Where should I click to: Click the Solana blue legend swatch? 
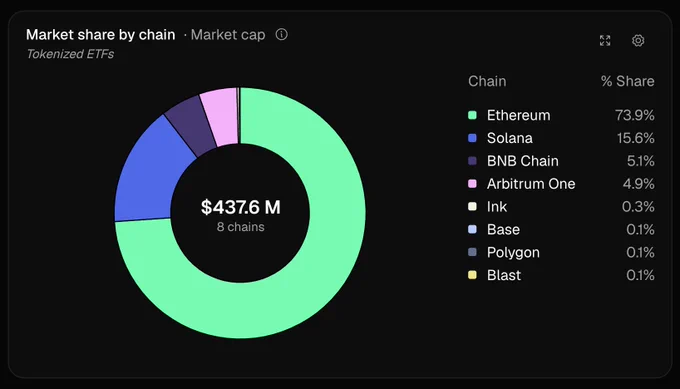[472, 138]
